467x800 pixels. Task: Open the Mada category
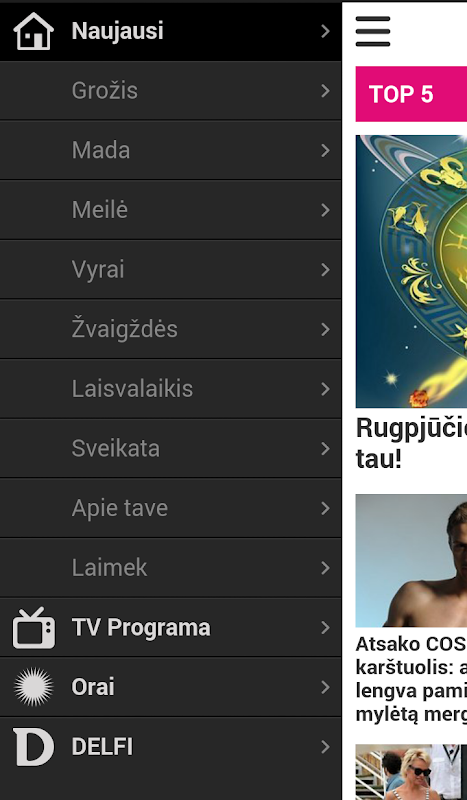tap(170, 151)
